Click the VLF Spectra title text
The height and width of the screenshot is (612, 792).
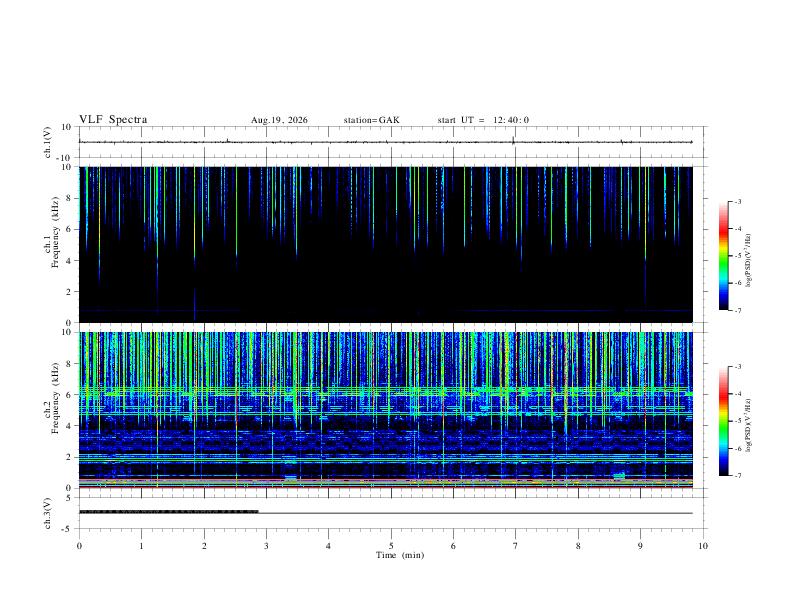pyautogui.click(x=113, y=120)
